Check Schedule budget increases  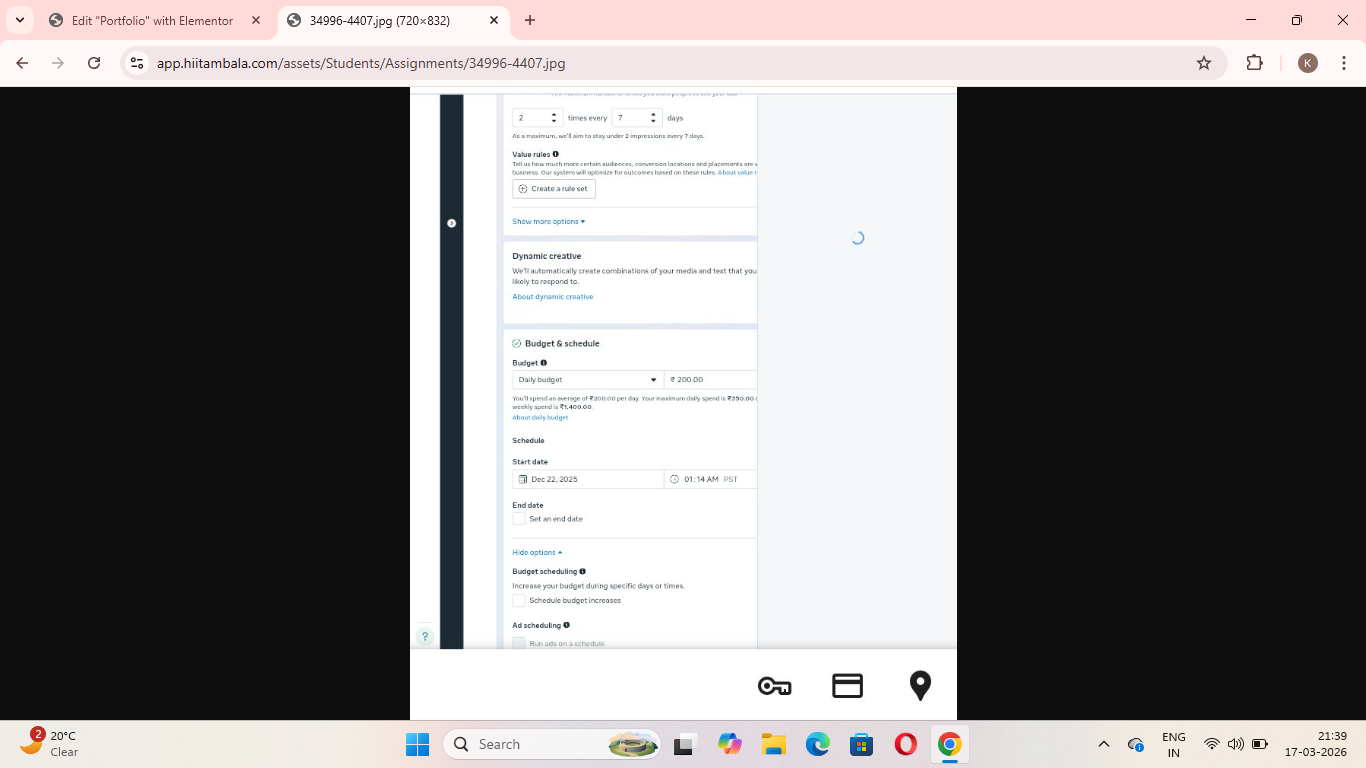[519, 600]
